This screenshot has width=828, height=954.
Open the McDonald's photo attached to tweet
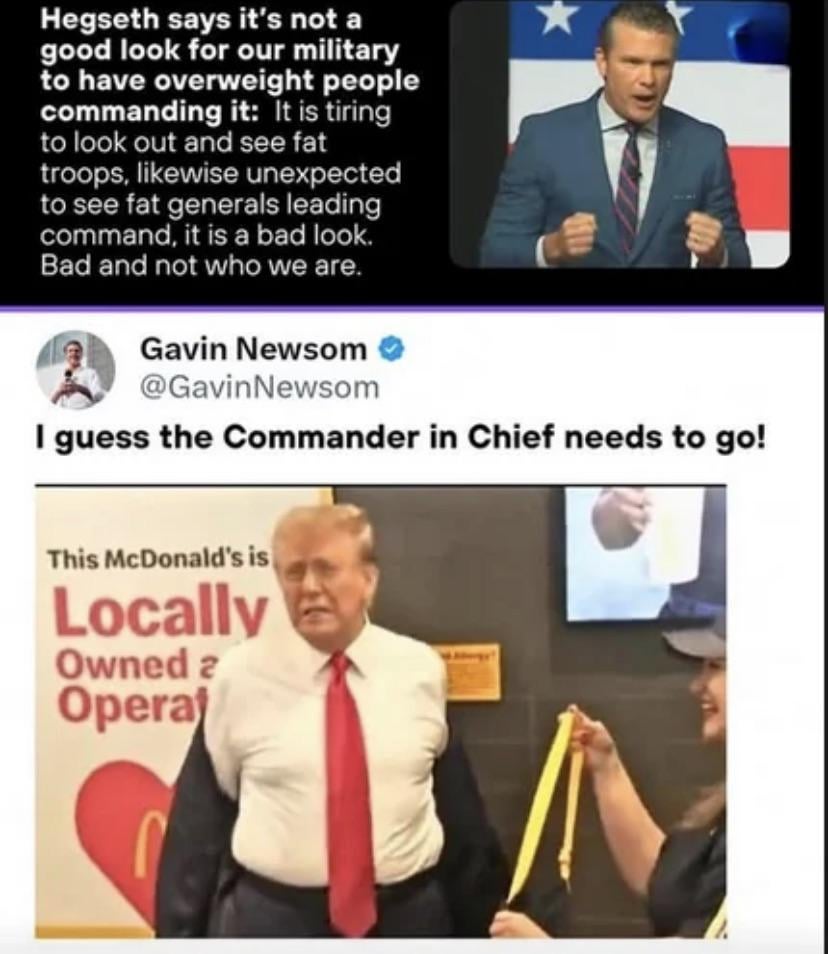coord(381,712)
